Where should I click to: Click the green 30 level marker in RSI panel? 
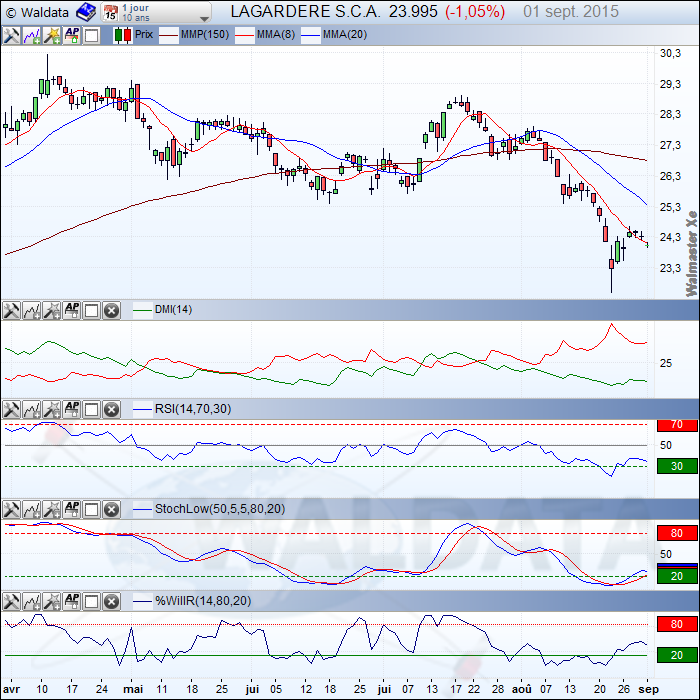tap(677, 467)
